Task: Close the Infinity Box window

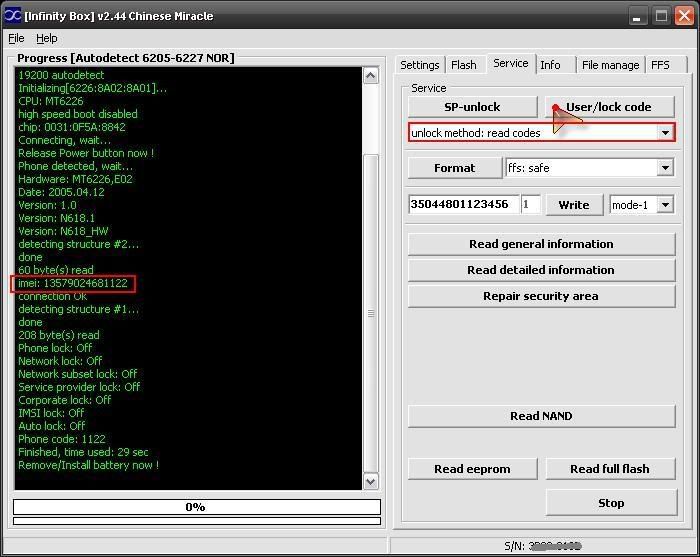Action: (x=684, y=16)
